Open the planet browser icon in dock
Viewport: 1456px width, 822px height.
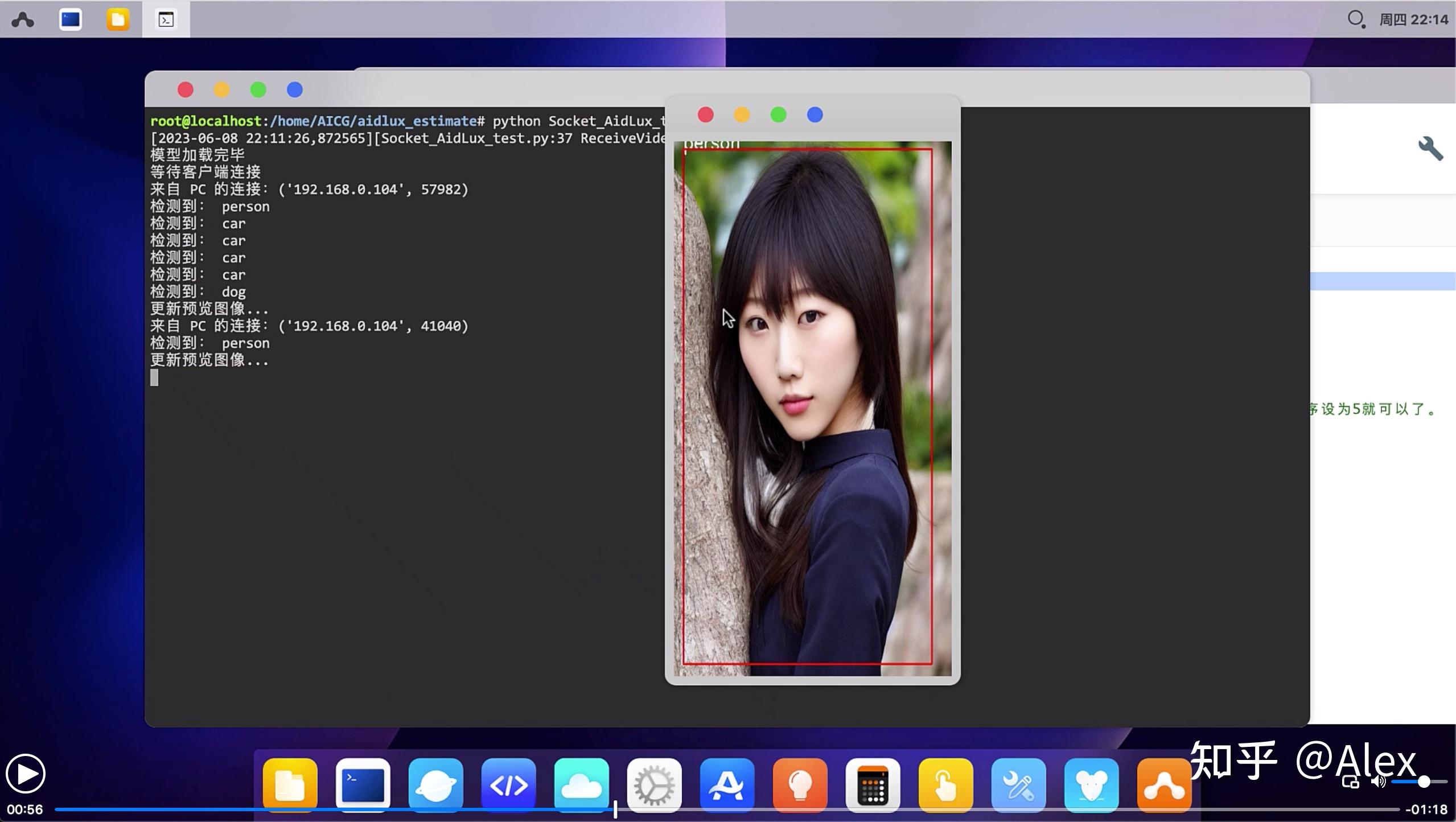pyautogui.click(x=435, y=784)
